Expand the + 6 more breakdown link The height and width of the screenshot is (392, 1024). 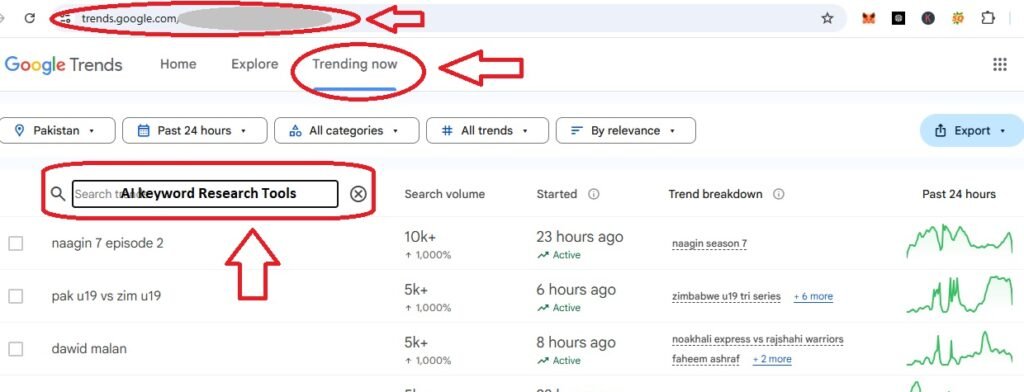813,296
